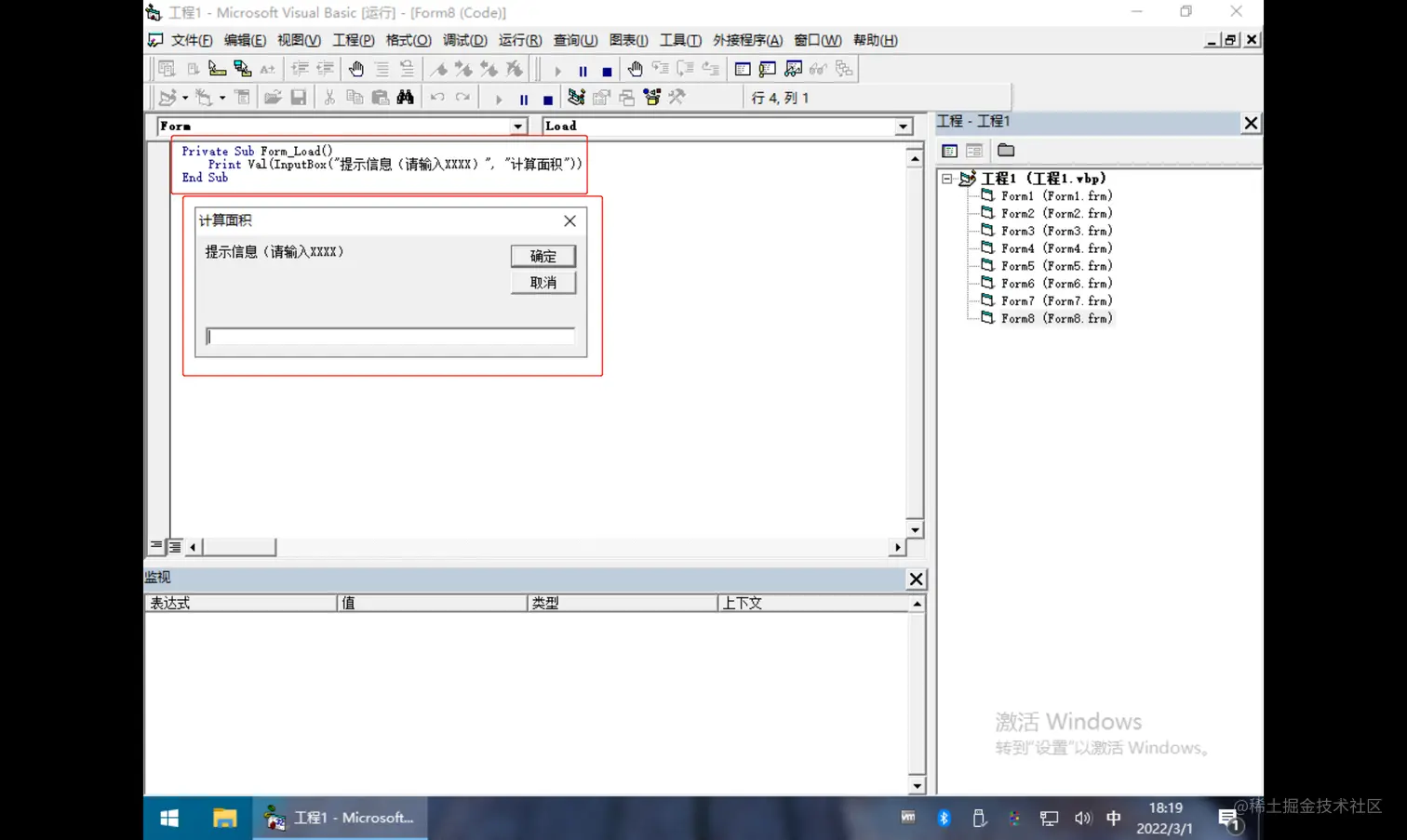Click the code window horizontal scrollbar thumb
Viewport: 1407px width, 840px height.
pos(239,547)
